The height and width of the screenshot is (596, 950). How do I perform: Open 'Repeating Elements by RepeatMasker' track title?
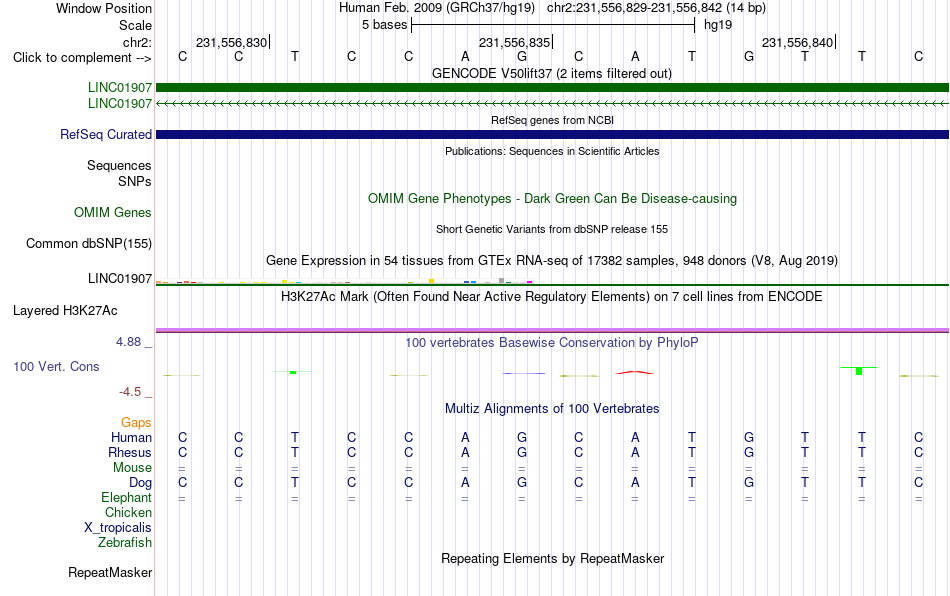(x=552, y=558)
